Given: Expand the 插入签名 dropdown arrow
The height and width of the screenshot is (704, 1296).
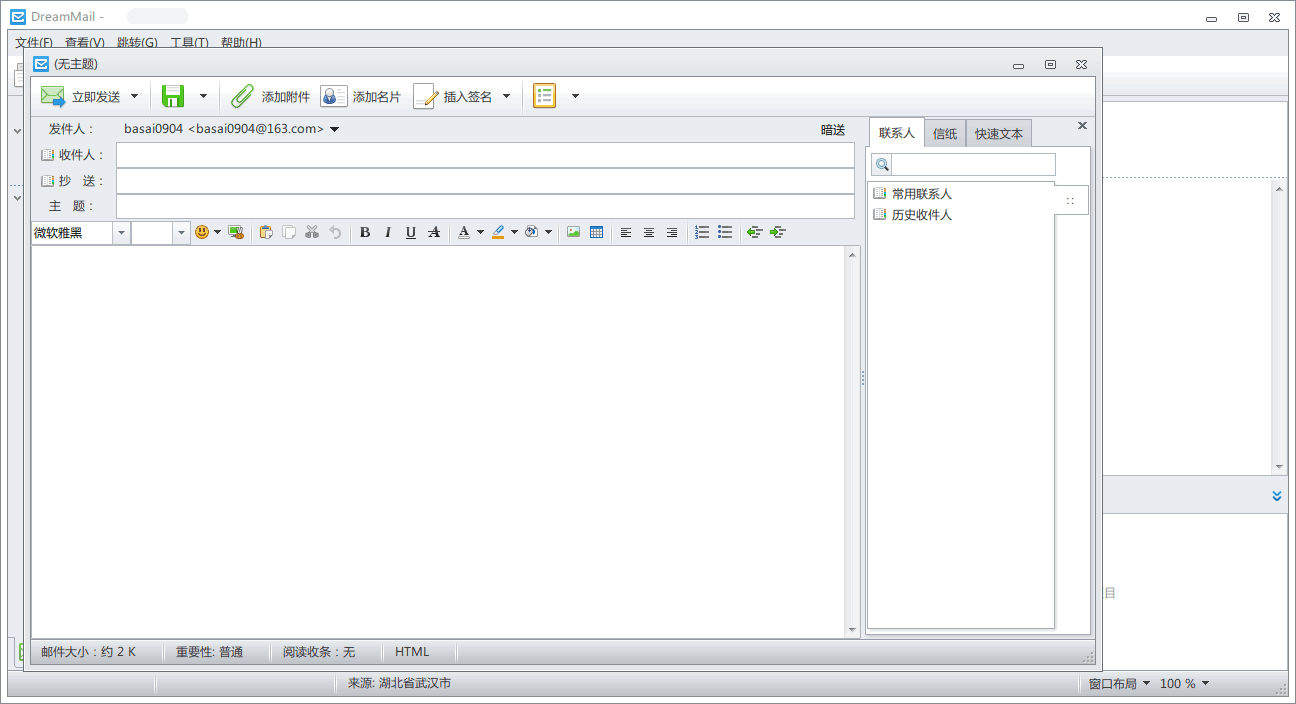Looking at the screenshot, I should click(x=506, y=96).
